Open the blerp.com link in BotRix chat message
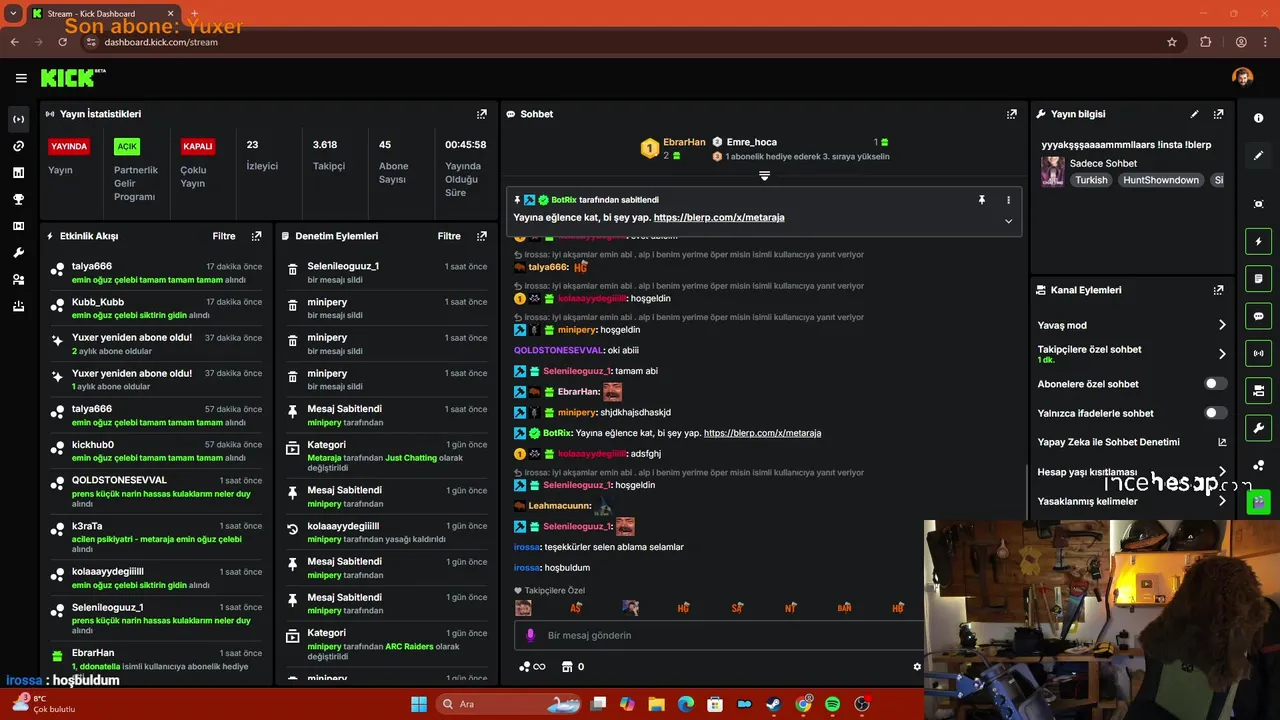The image size is (1280, 720). [x=762, y=433]
